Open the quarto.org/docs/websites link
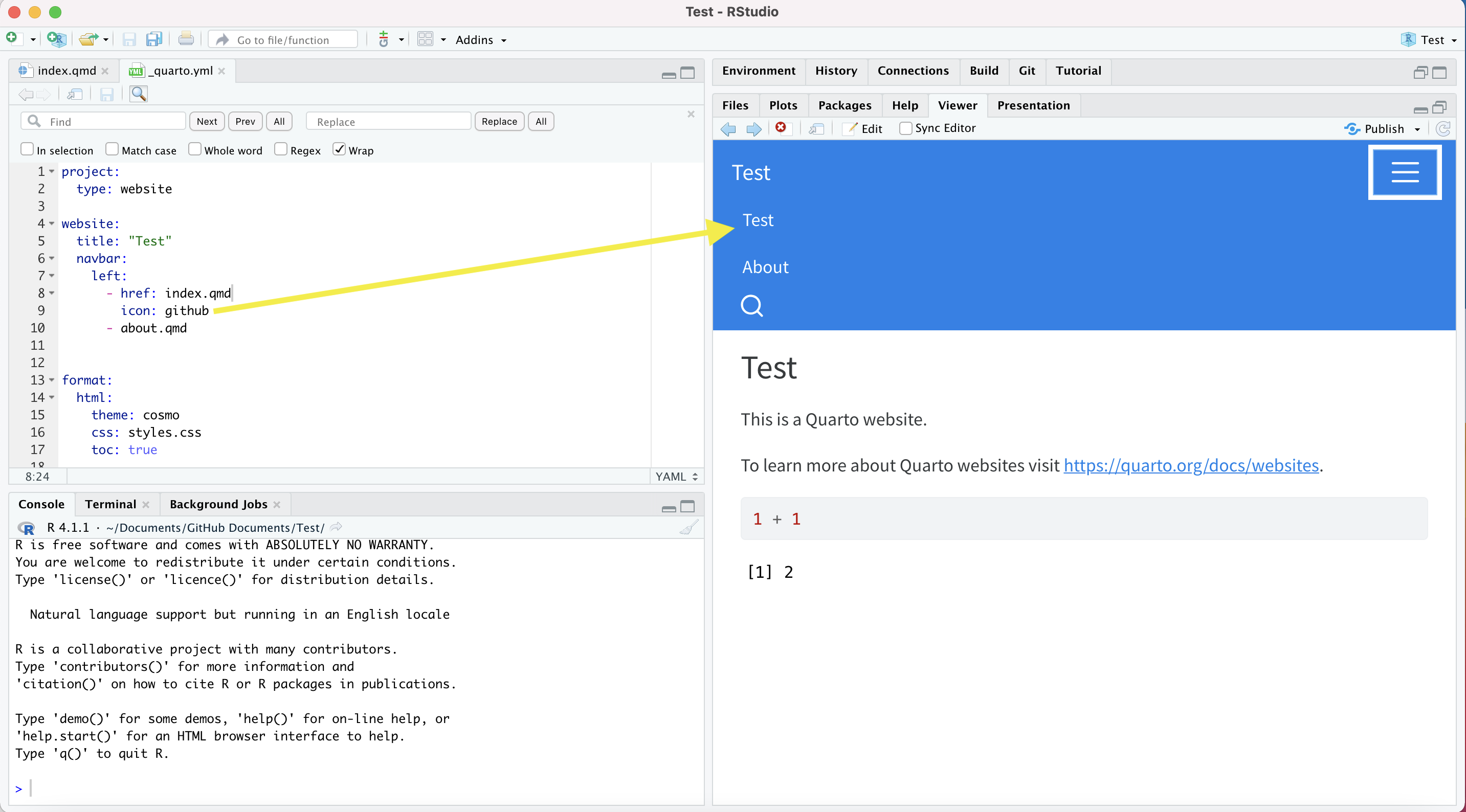The image size is (1466, 812). coord(1191,465)
